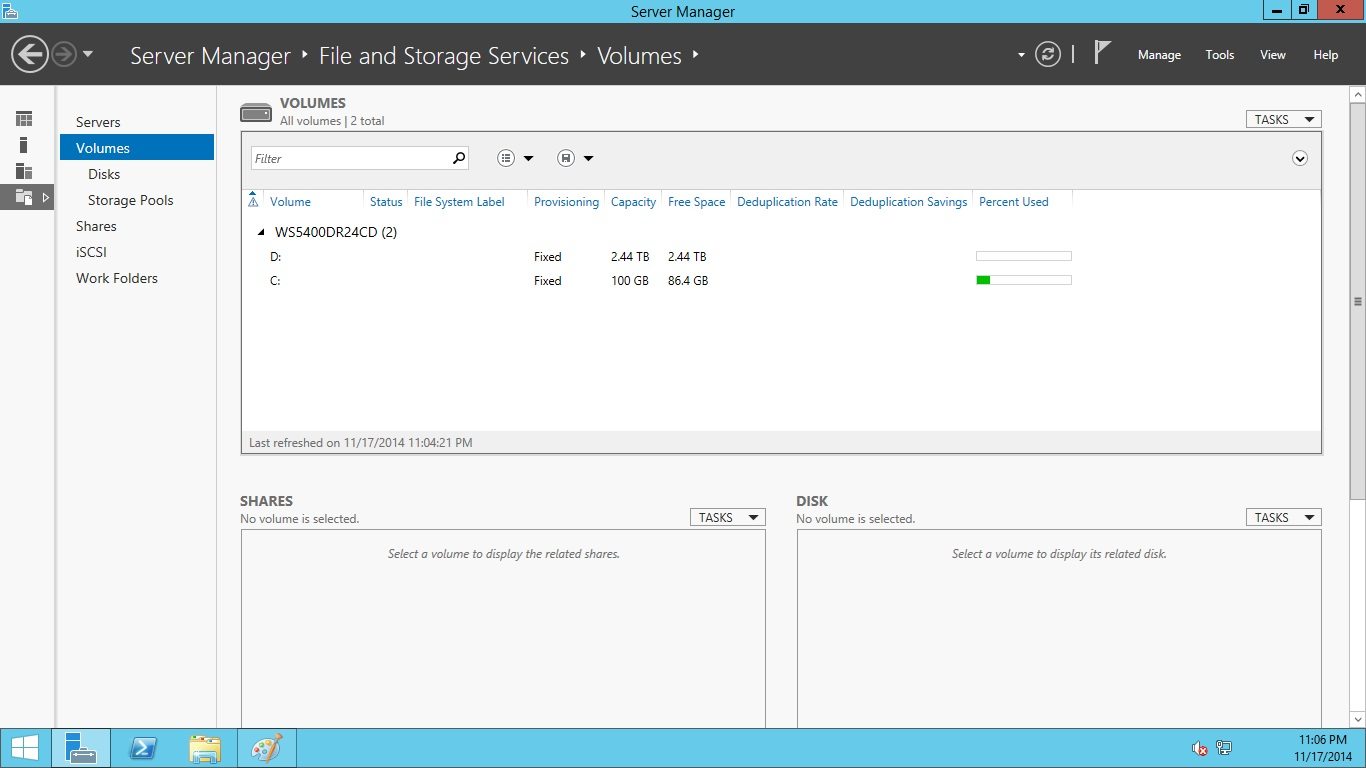Click File and Storage Services breadcrumb
1366x768 pixels.
[444, 56]
